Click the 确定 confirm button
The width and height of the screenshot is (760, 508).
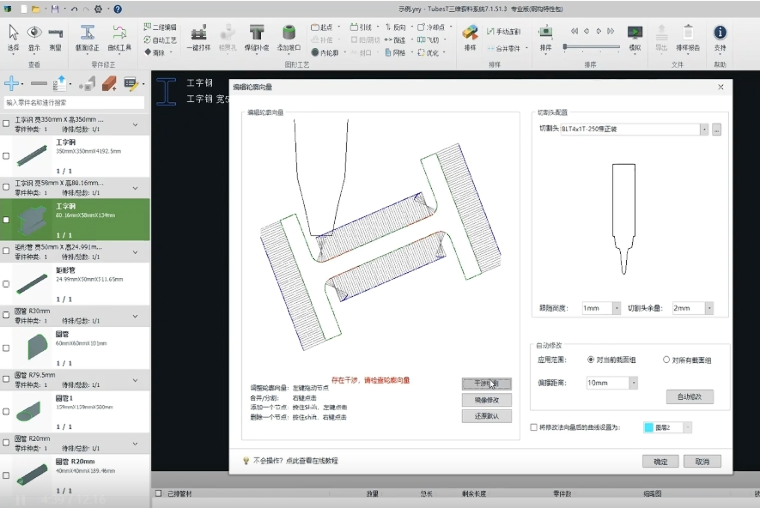tap(660, 461)
